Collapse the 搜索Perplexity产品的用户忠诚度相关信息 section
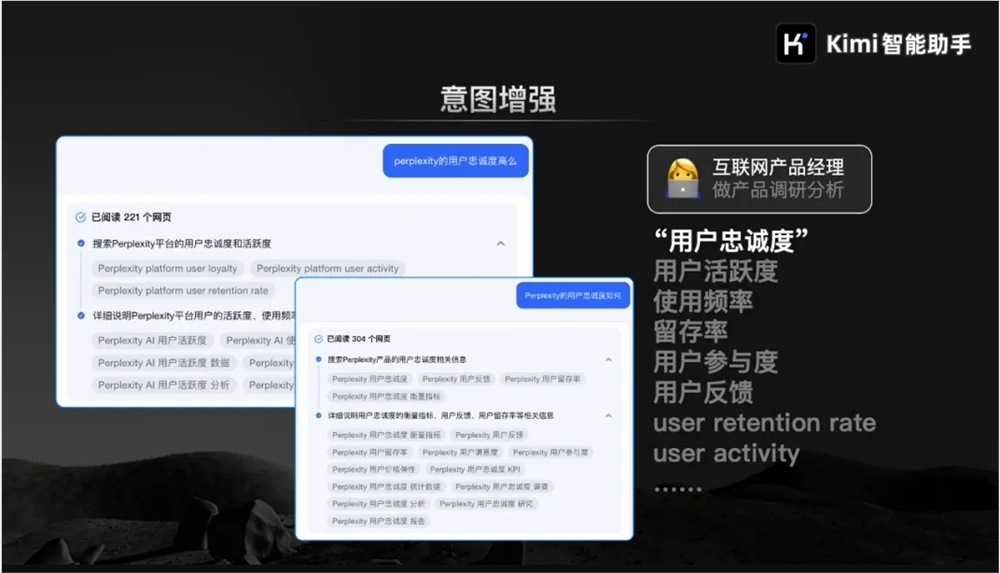 (x=608, y=359)
